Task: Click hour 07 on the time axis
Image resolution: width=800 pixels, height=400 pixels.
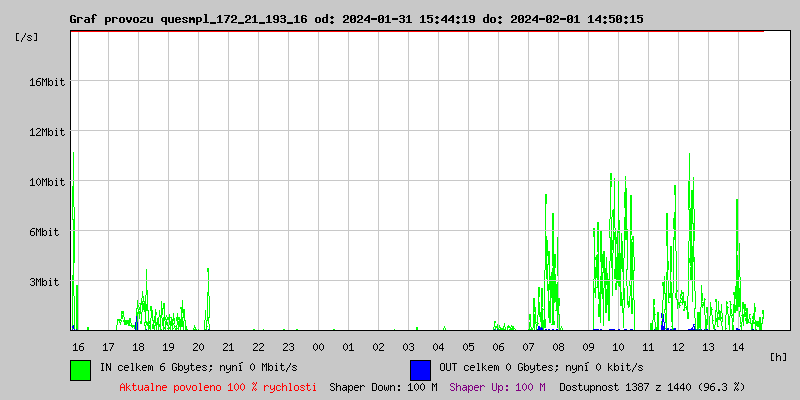Action: click(x=528, y=347)
